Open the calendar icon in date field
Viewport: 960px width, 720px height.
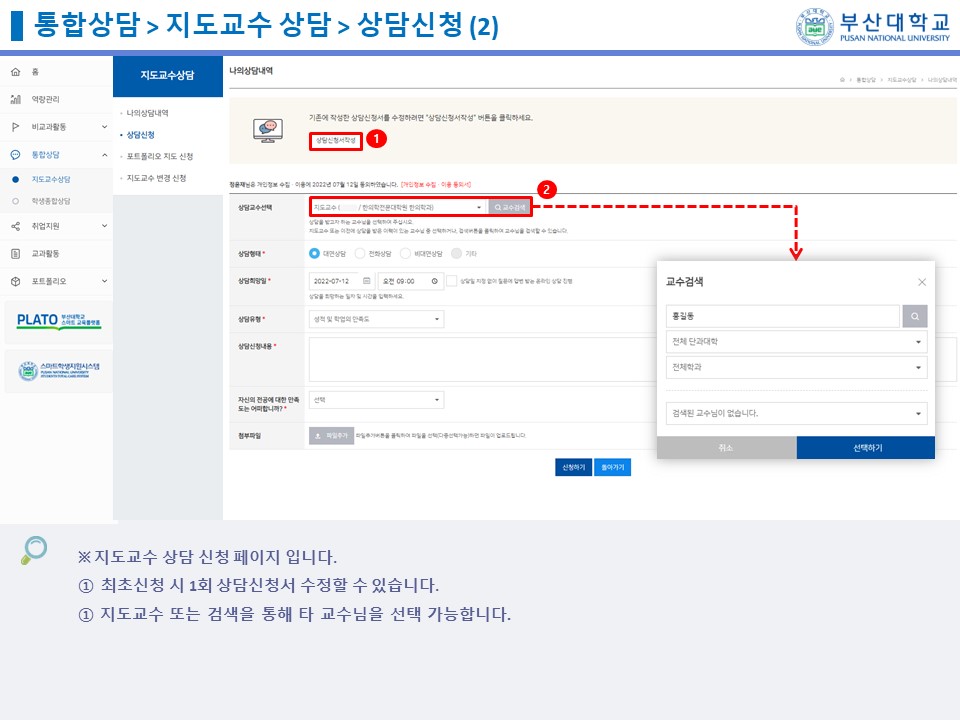[x=366, y=281]
